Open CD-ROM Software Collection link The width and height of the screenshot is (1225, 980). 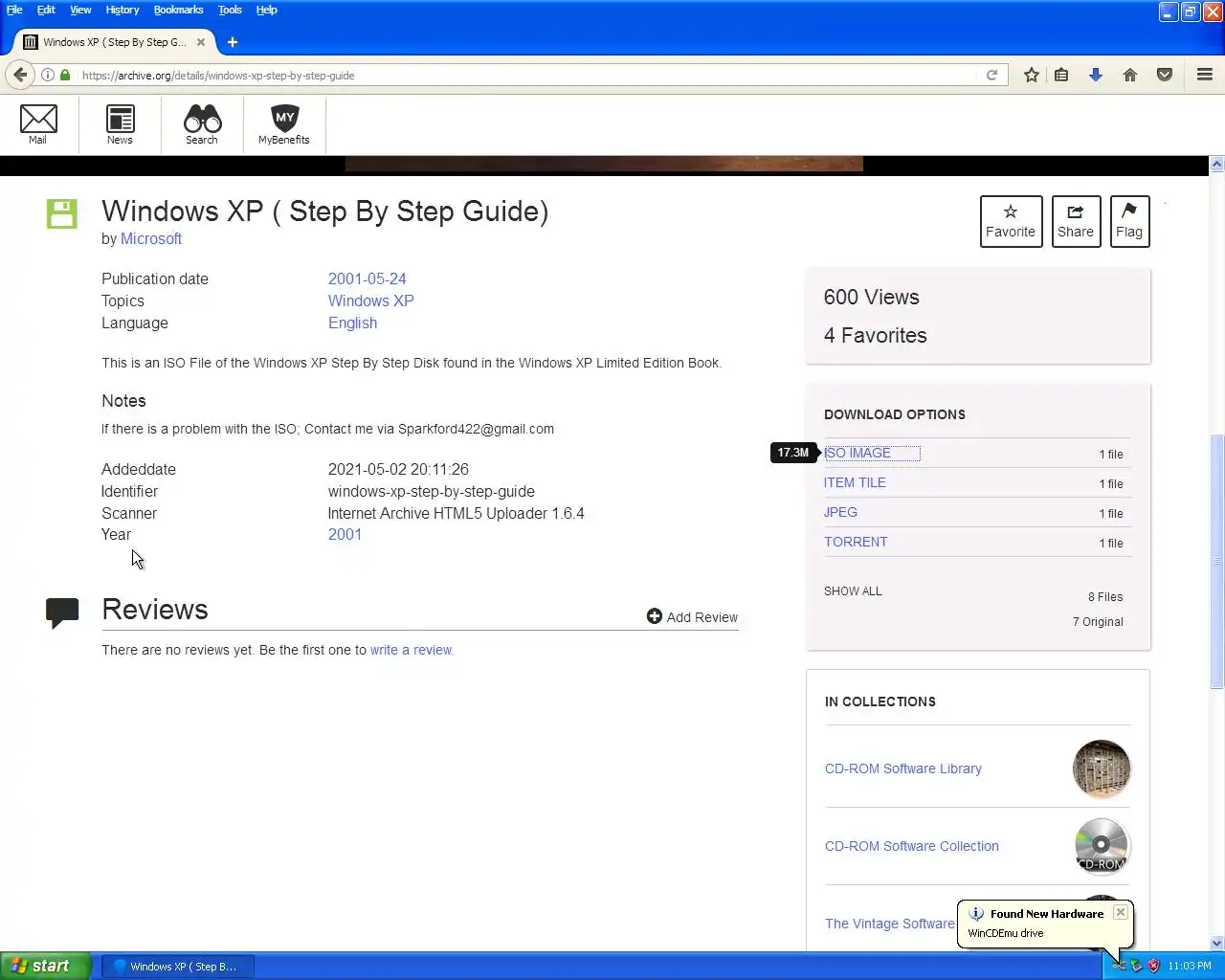912,847
